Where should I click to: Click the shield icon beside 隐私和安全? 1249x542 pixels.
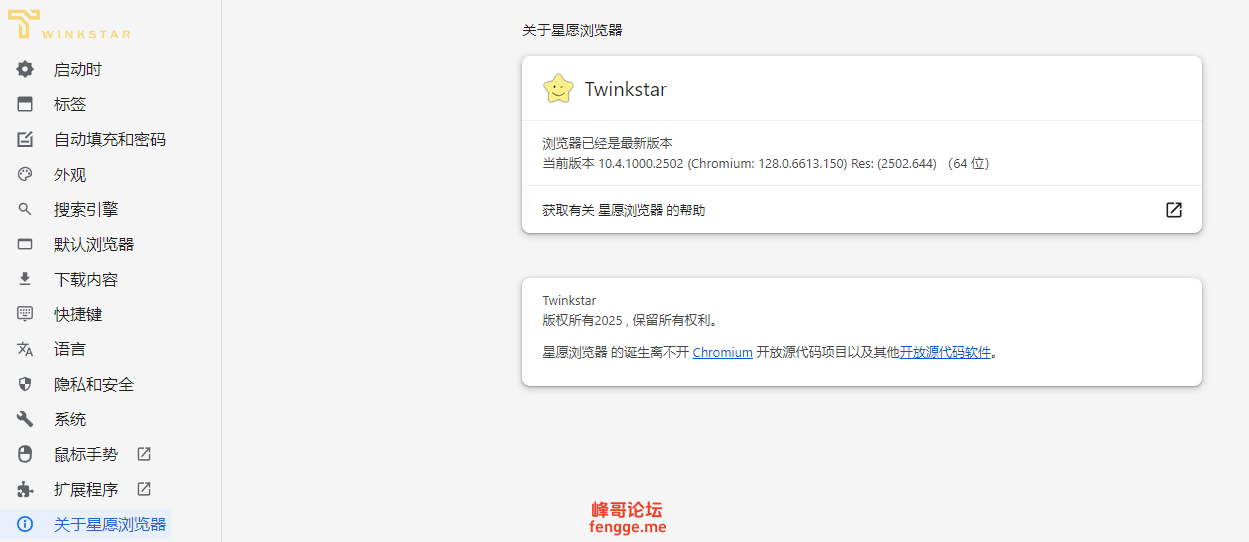25,384
